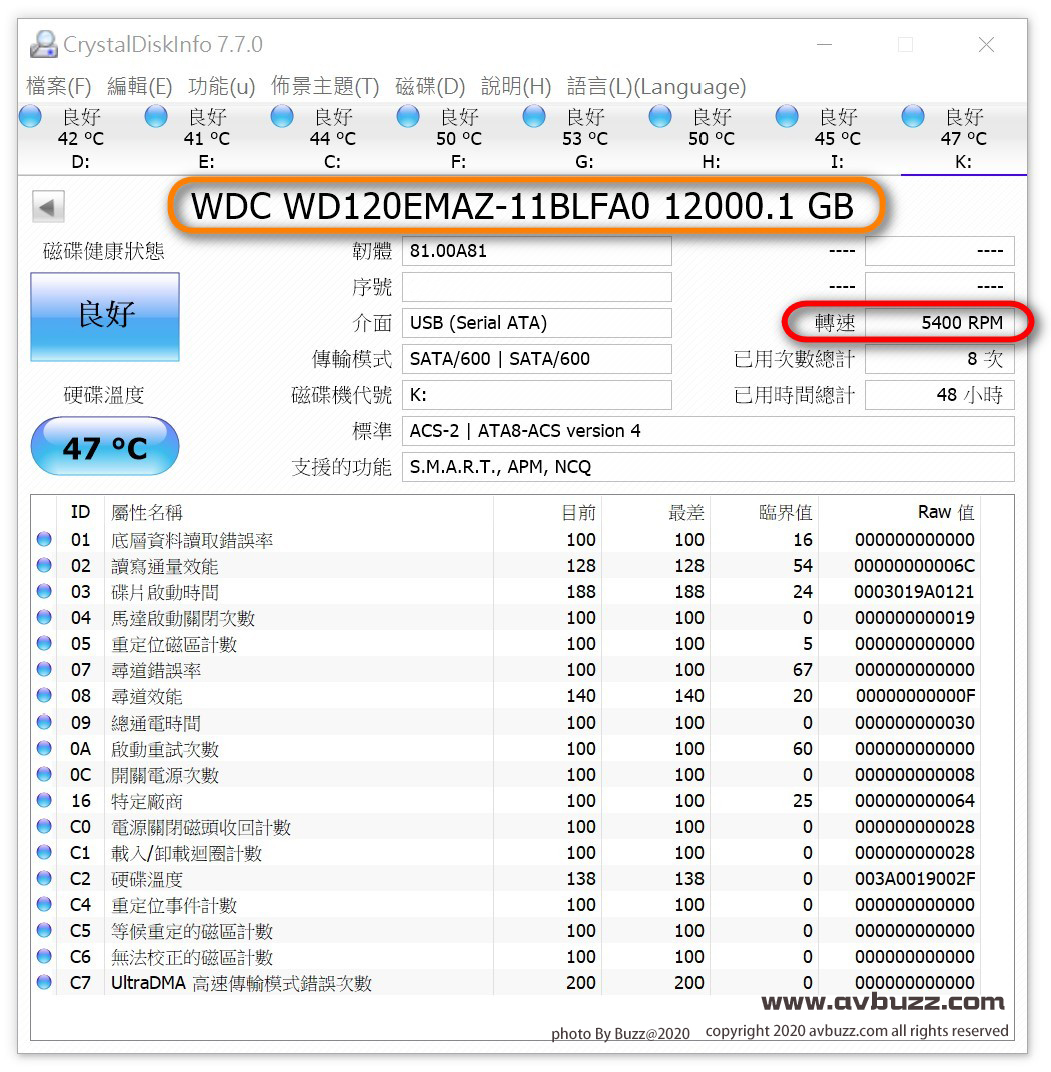The width and height of the screenshot is (1051, 1072).
Task: Click blue dot next to C7 UltraDMA attribute
Action: [x=43, y=983]
